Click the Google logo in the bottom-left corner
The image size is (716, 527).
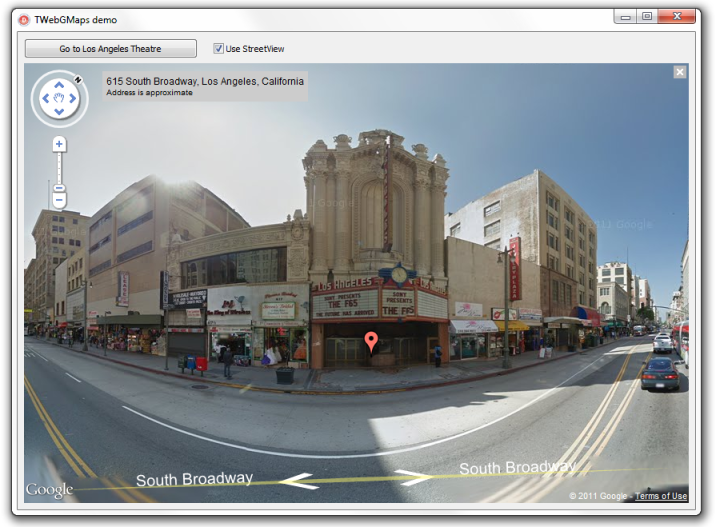(x=49, y=490)
